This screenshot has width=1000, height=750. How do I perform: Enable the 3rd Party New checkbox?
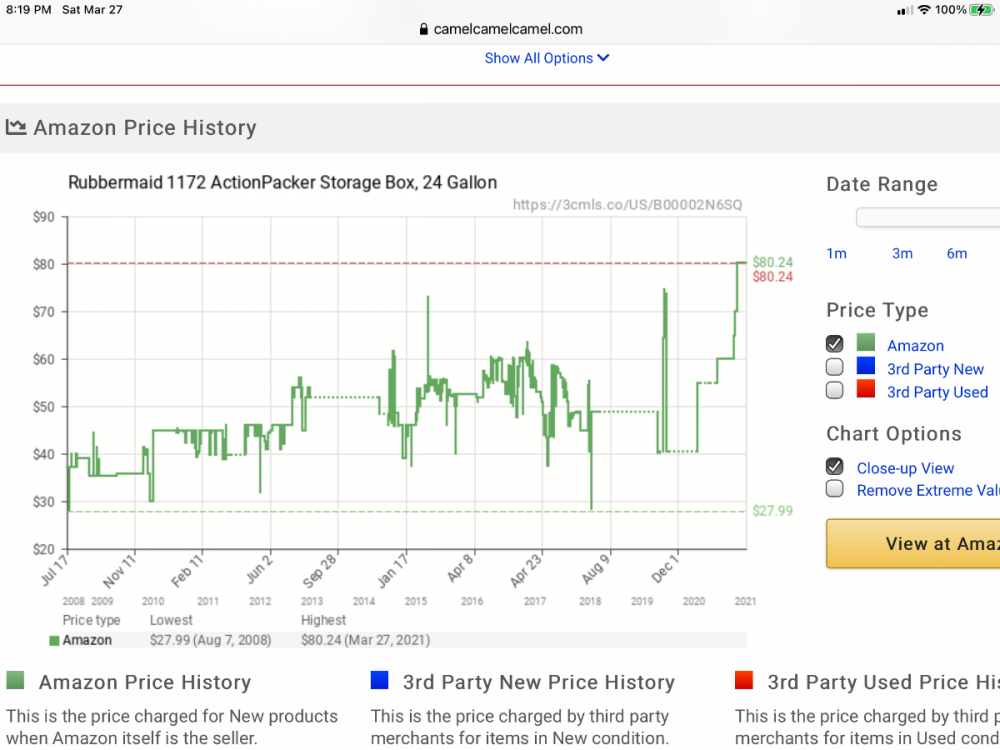pyautogui.click(x=835, y=368)
